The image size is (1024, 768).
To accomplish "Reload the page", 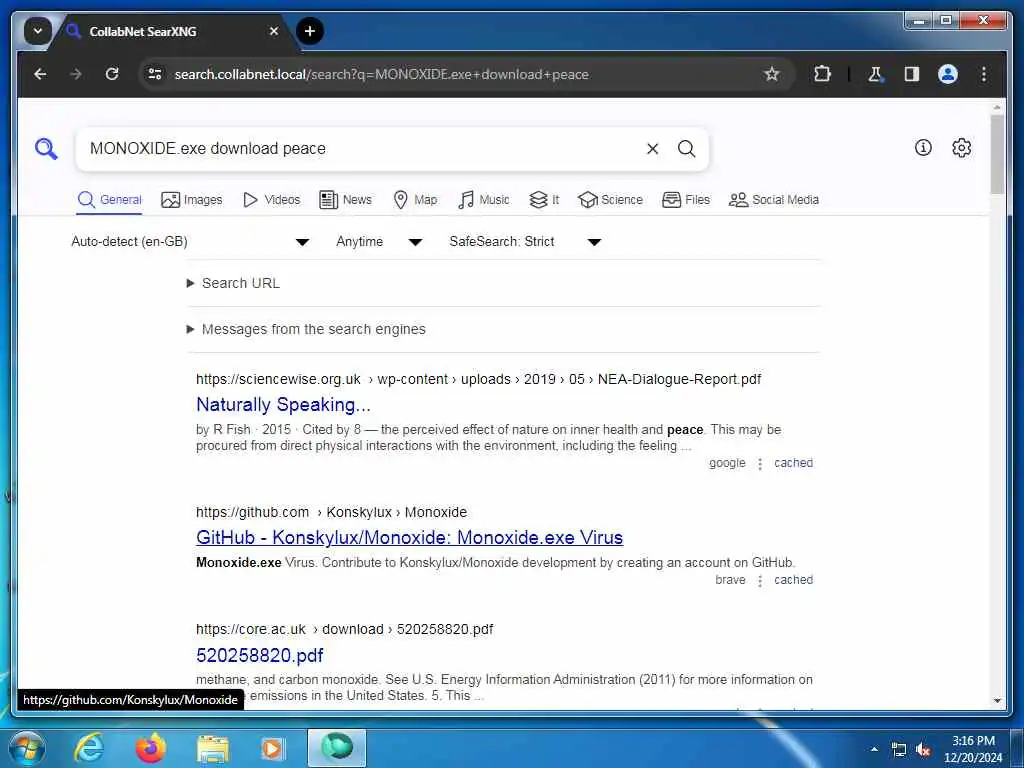I will coord(112,74).
